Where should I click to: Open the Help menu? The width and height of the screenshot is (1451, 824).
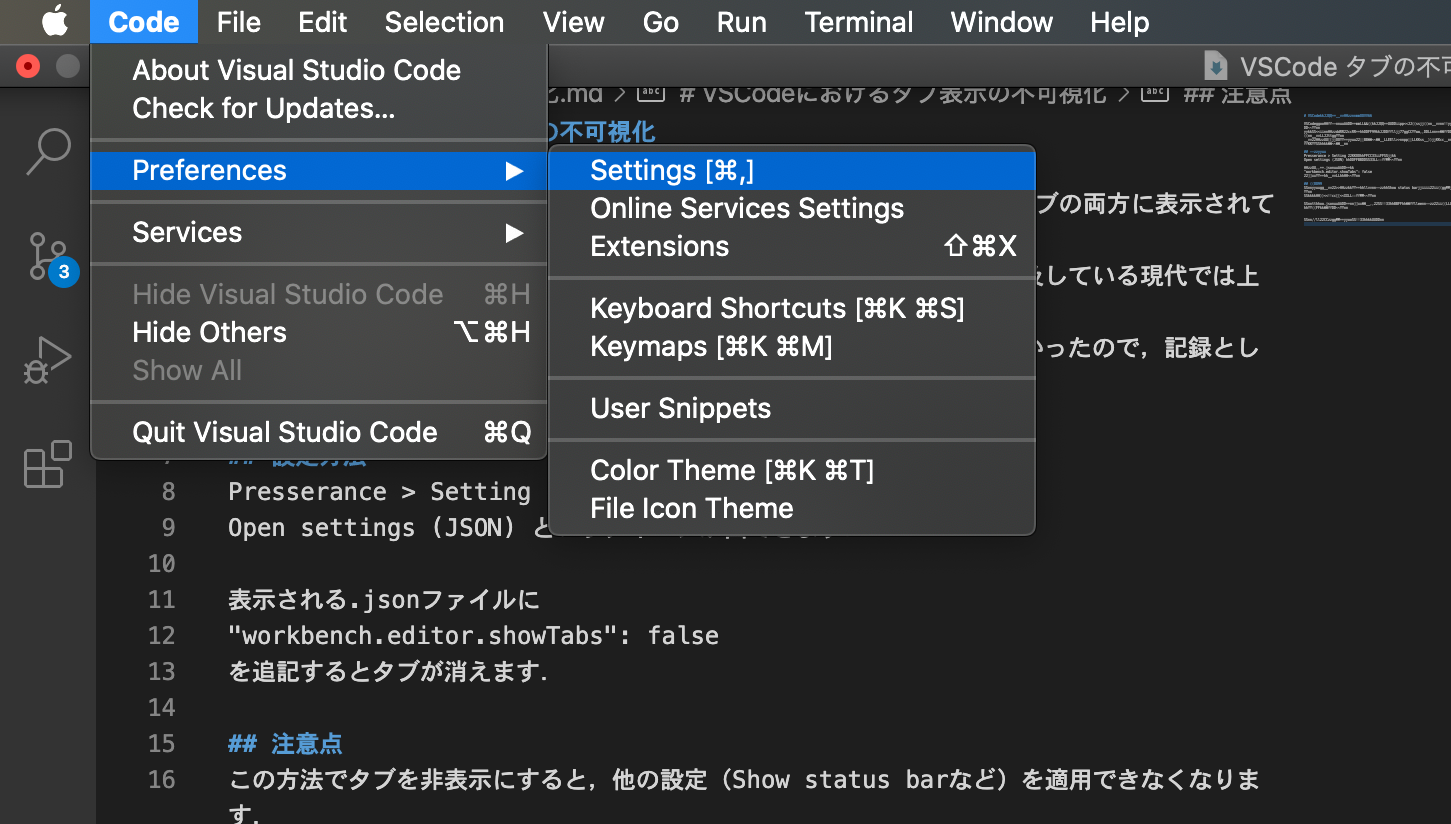point(1120,22)
